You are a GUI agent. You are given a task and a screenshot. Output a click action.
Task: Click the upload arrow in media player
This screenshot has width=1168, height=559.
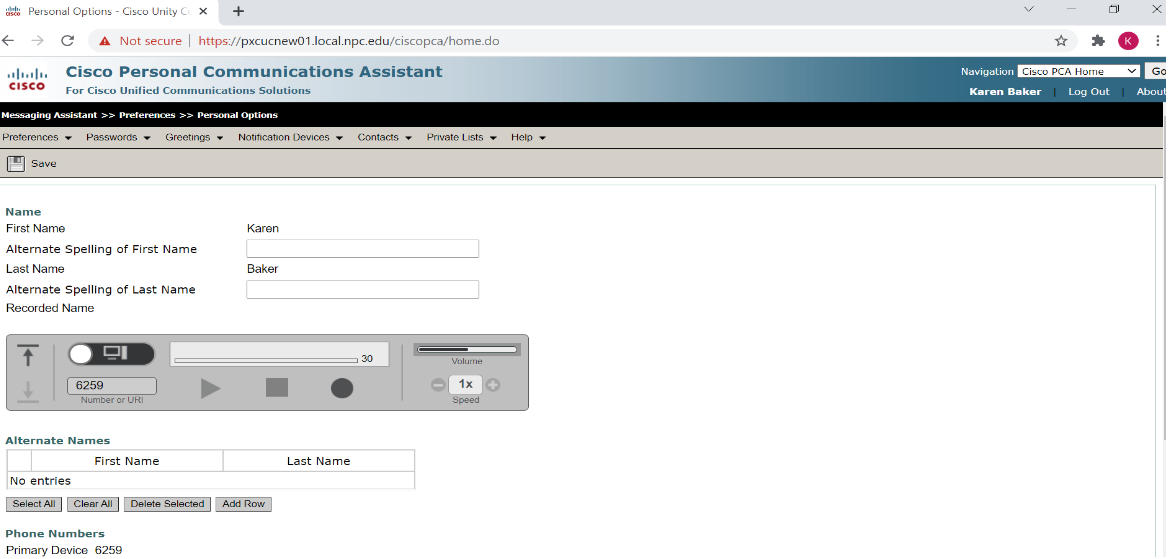28,356
